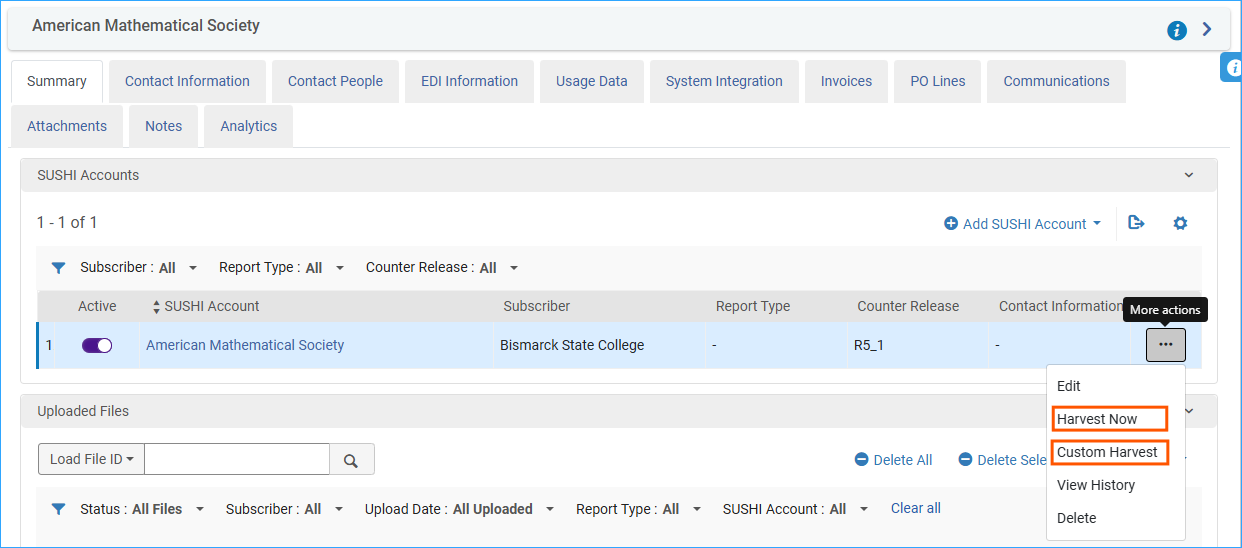Click the Subscriber column header
The height and width of the screenshot is (548, 1242).
tap(537, 306)
